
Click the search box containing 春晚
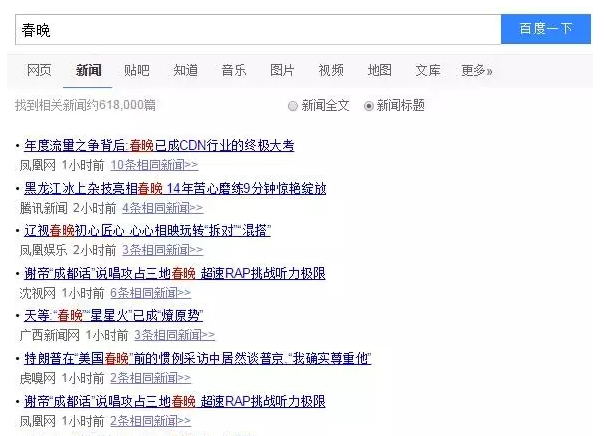258,29
